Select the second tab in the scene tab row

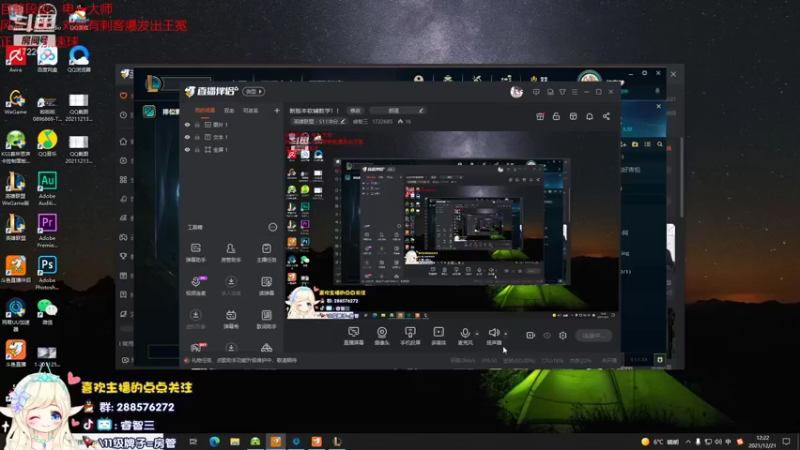tap(229, 110)
